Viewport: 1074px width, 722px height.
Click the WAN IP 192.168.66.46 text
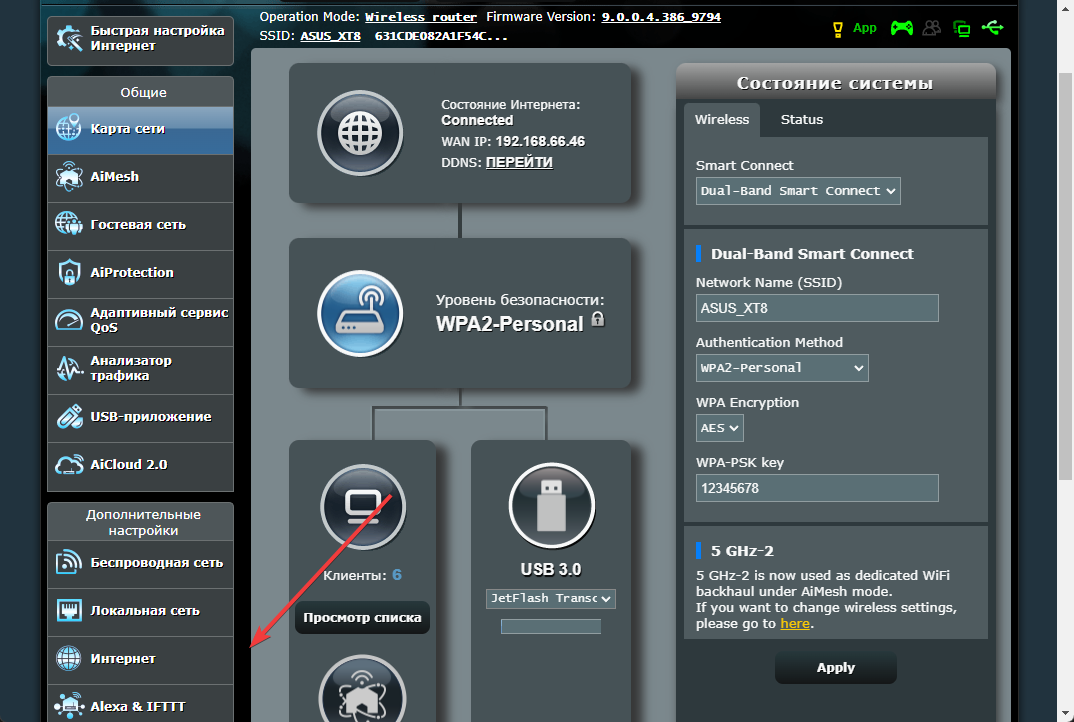tap(540, 142)
